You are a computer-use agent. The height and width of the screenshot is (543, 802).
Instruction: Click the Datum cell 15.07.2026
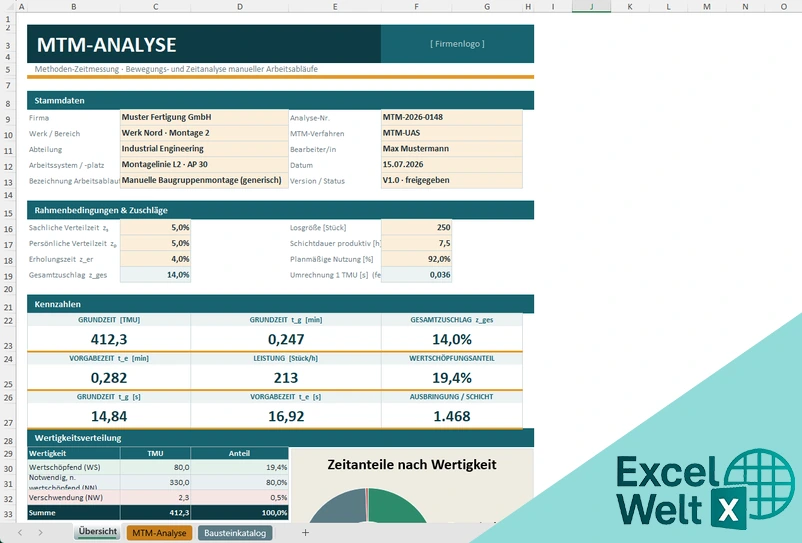coord(452,165)
